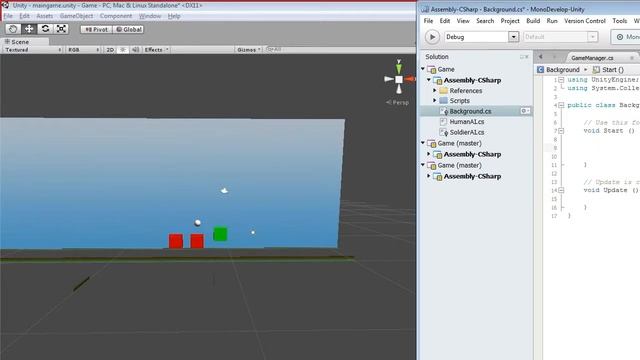The height and width of the screenshot is (360, 640).
Task: Select the Move tool in Unity toolbar
Action: [29, 29]
